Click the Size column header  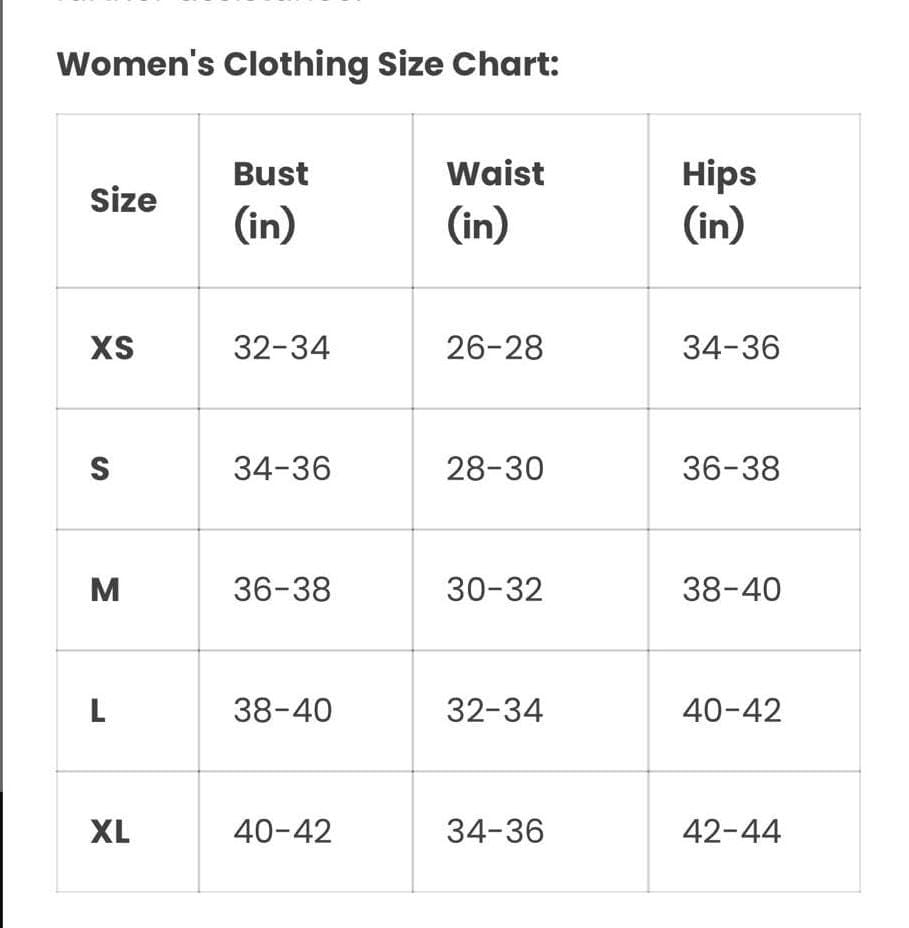(124, 201)
